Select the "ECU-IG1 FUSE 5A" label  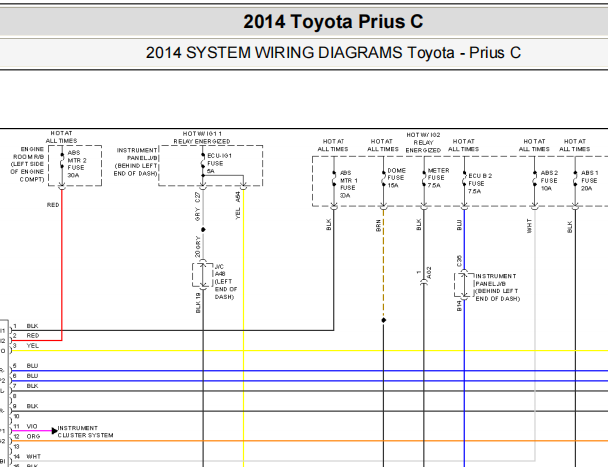219,163
